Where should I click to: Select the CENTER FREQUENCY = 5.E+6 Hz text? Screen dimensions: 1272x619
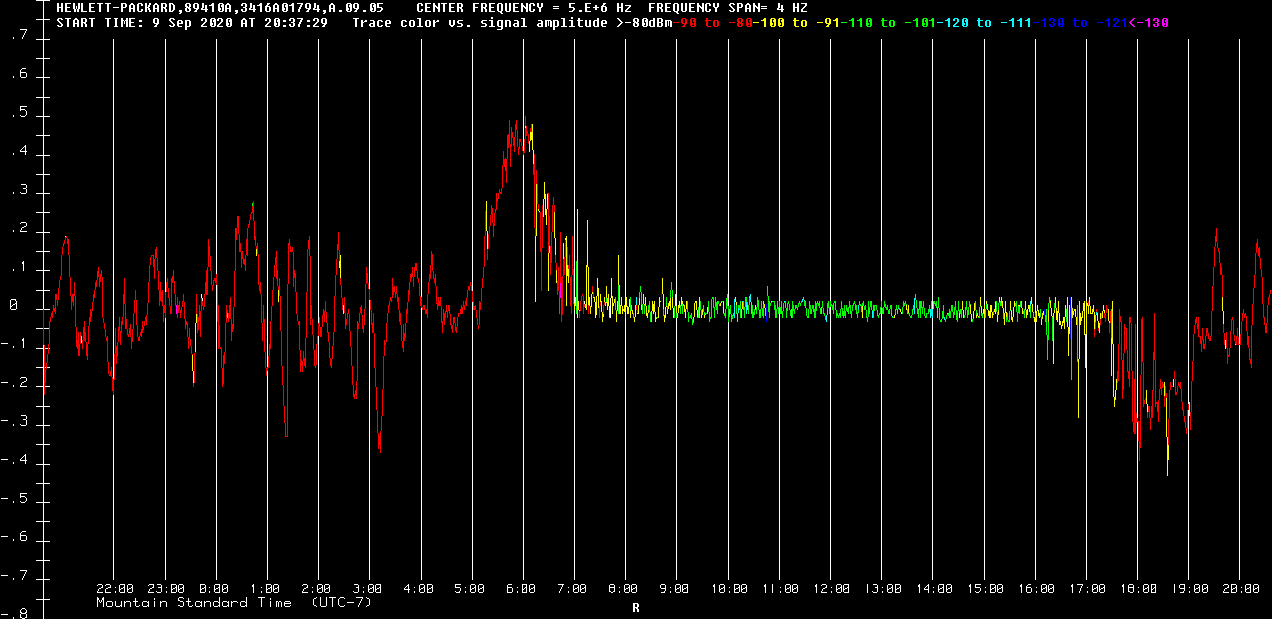523,7
